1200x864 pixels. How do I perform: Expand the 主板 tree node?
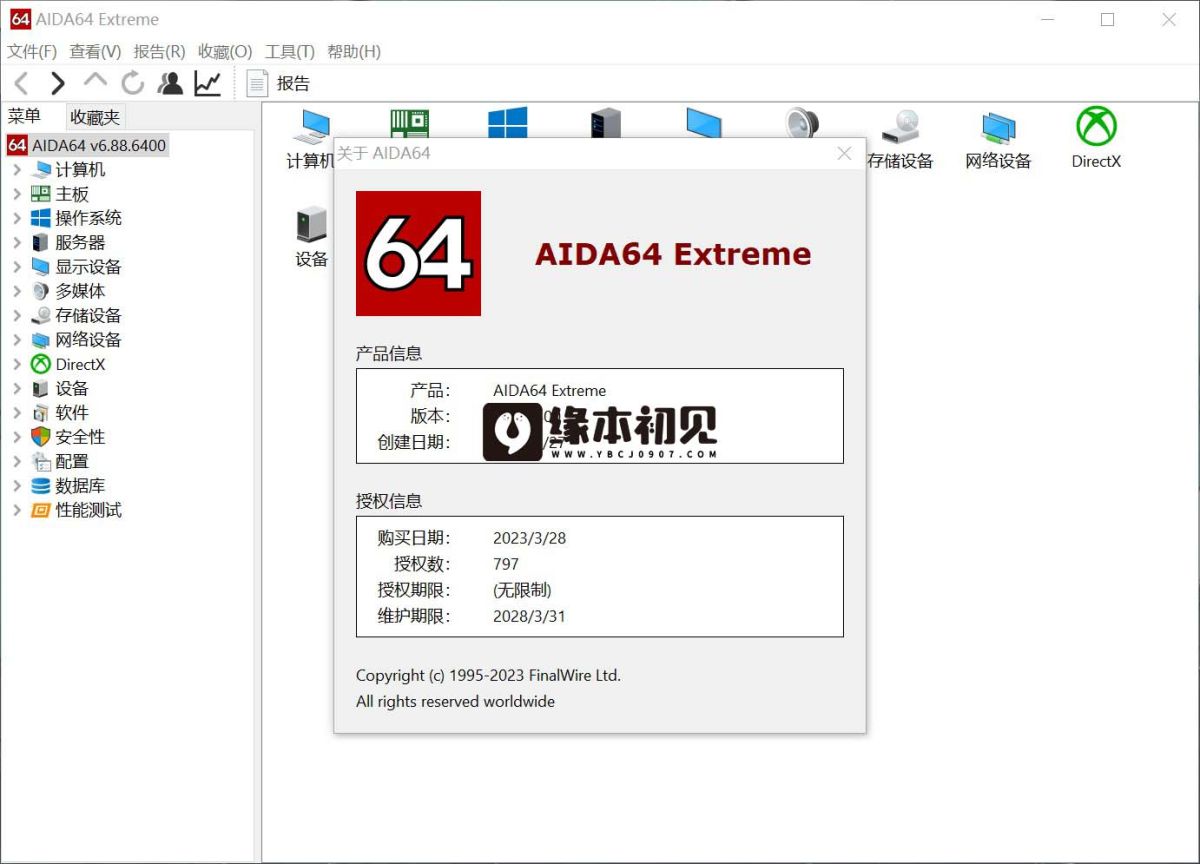click(17, 194)
